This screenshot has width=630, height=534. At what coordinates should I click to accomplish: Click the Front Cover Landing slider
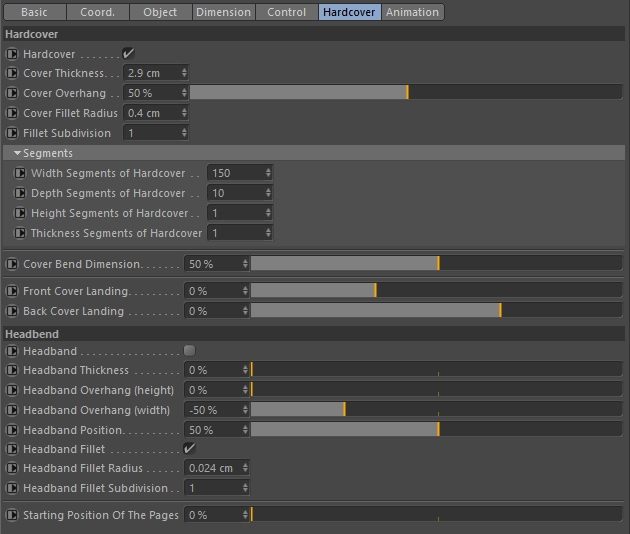pyautogui.click(x=436, y=291)
